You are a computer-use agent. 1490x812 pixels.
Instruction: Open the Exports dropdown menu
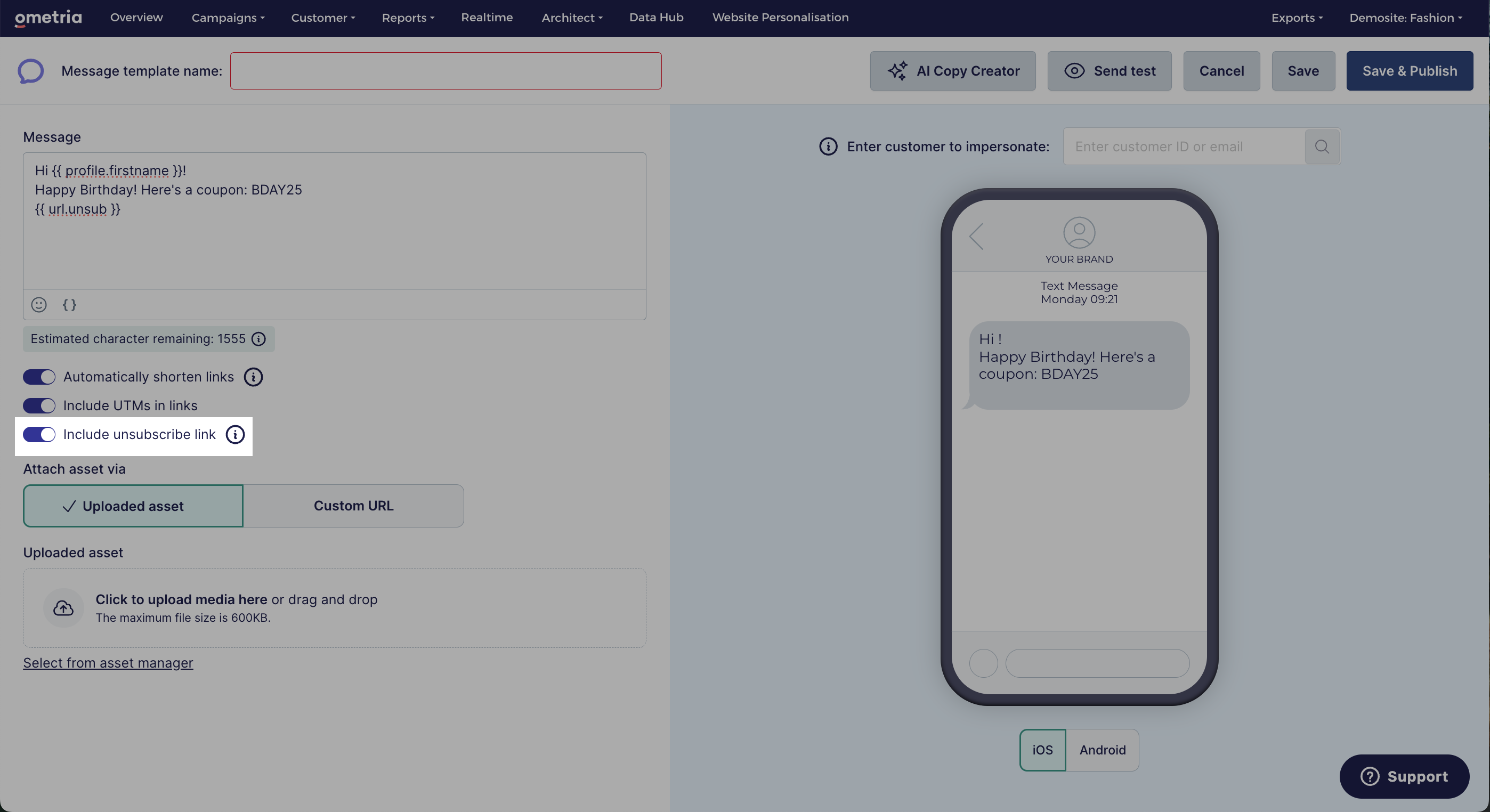coord(1297,18)
